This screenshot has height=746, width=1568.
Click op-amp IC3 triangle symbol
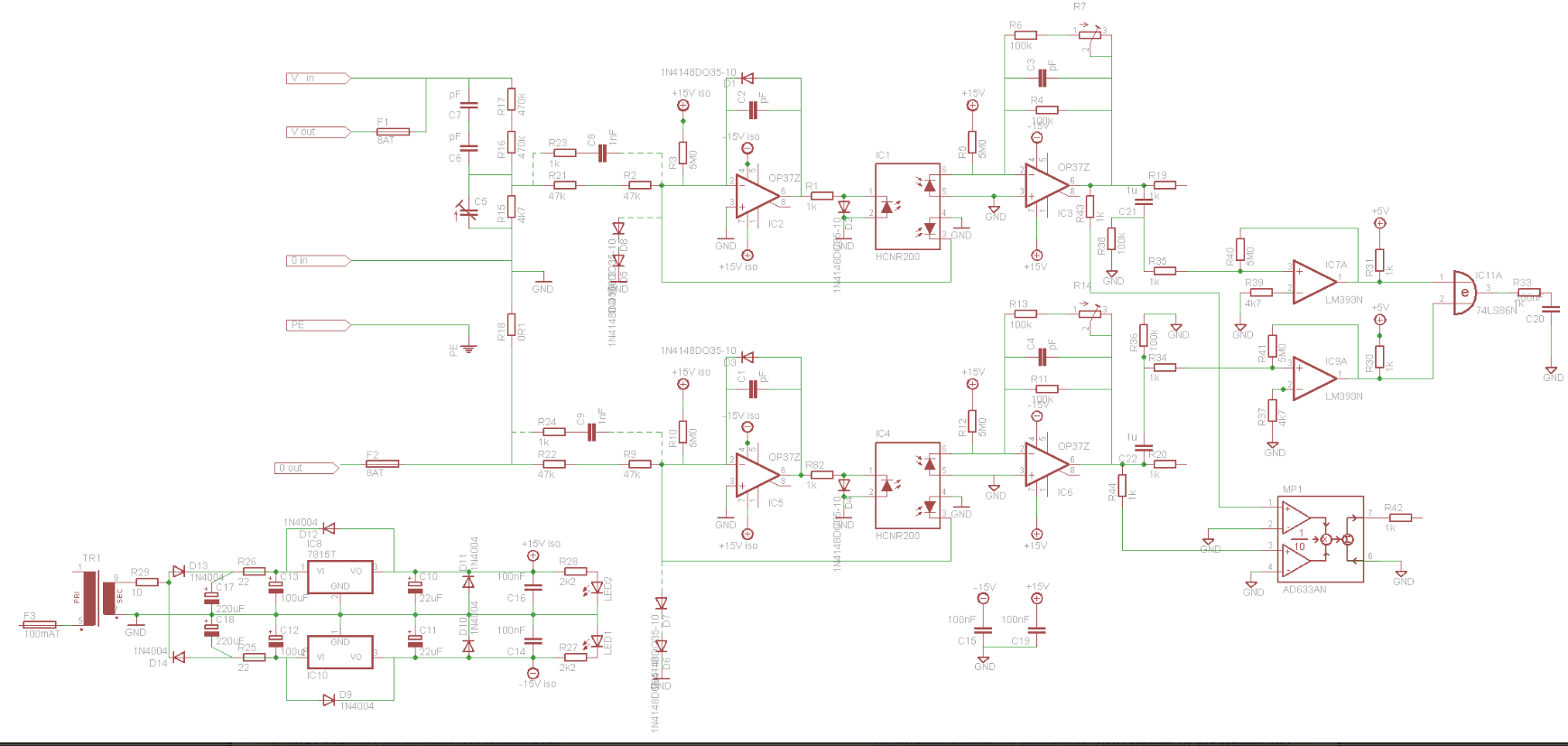[x=1046, y=186]
